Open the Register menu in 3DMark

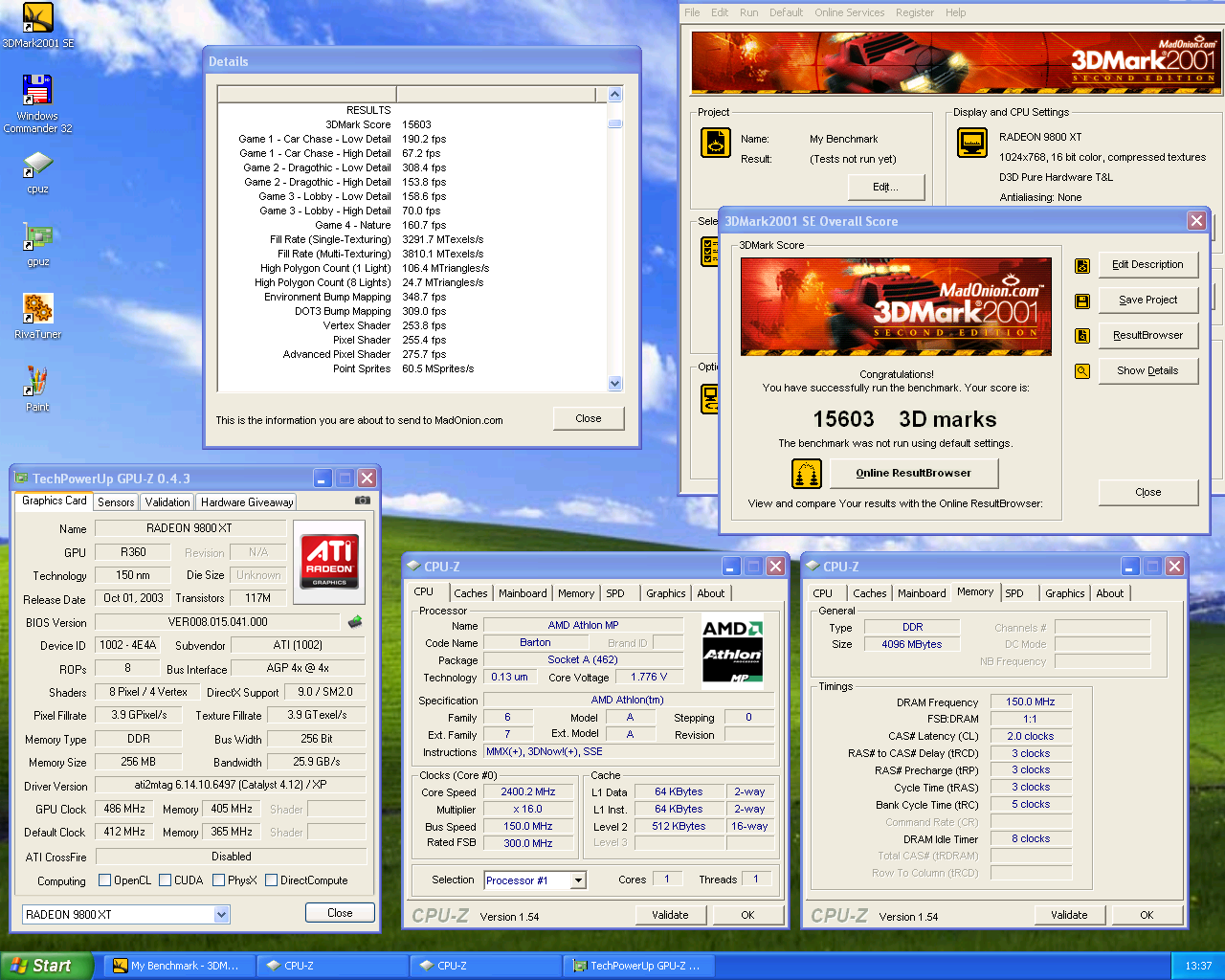click(x=915, y=12)
